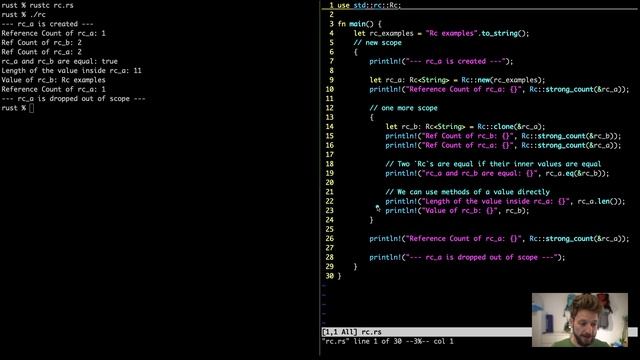
Task: Click output 'Ref Count of rc_b: 2'
Action: (42, 42)
